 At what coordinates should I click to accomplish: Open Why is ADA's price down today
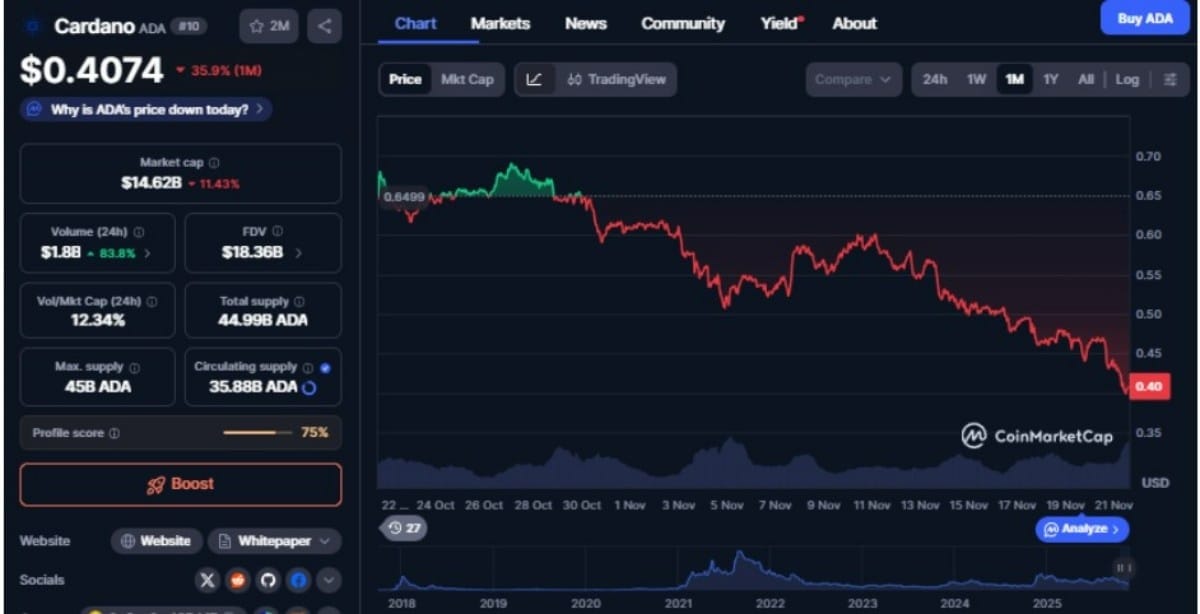point(146,110)
